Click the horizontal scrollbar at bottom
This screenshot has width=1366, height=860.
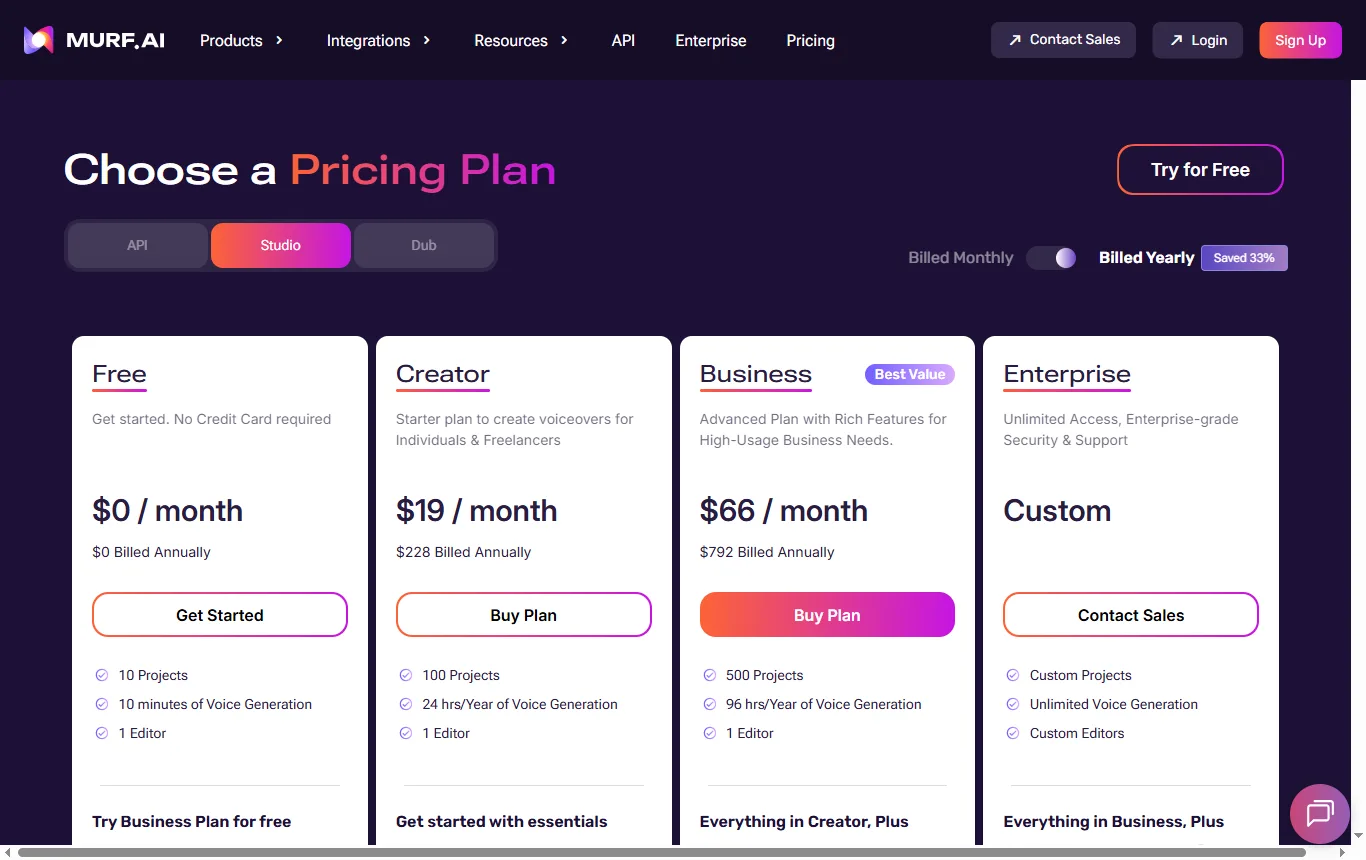pos(662,853)
